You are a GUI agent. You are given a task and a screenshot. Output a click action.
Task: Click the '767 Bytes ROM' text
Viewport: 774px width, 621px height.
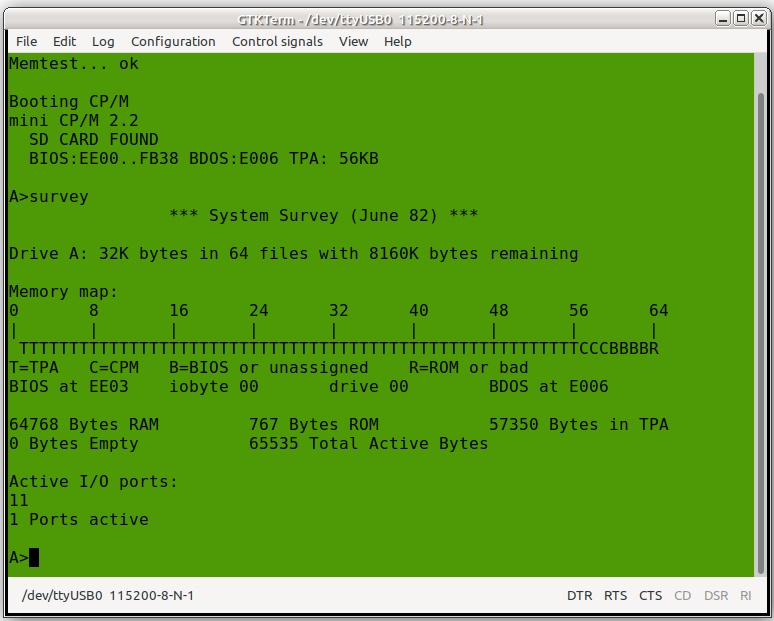tap(314, 425)
